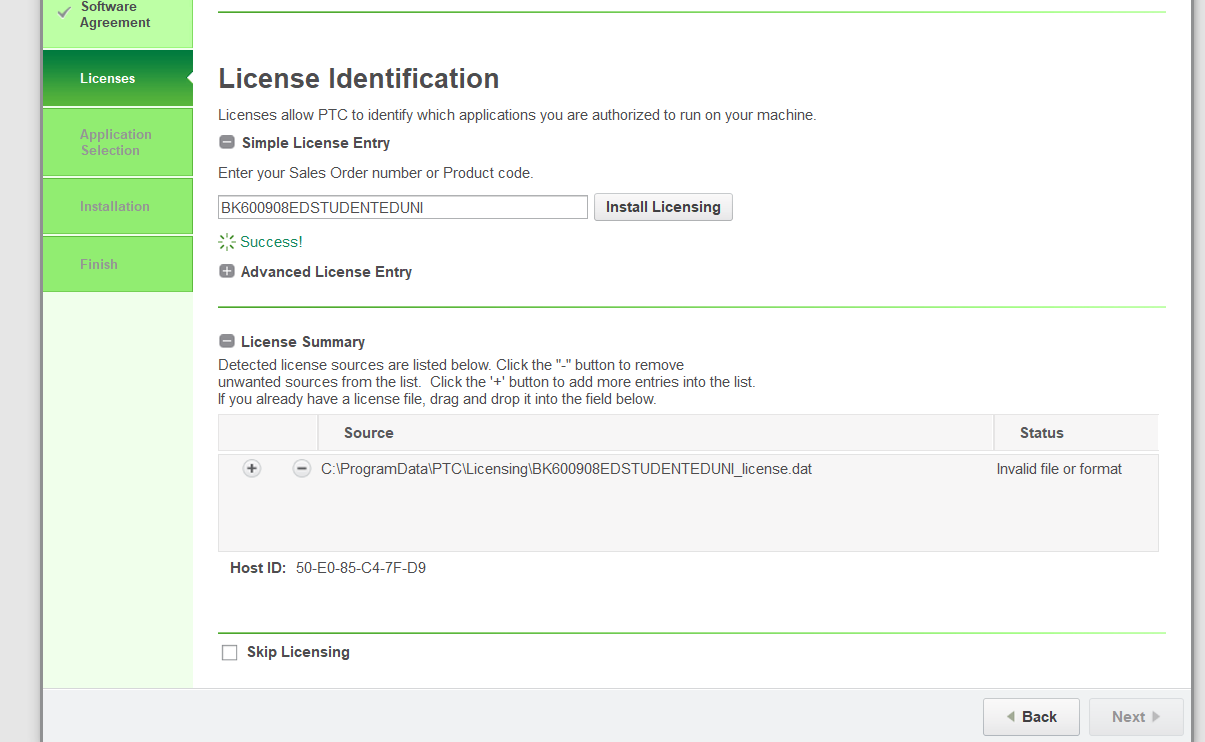Click the disabled Next button
Screen dimensions: 1205x742
(1135, 716)
